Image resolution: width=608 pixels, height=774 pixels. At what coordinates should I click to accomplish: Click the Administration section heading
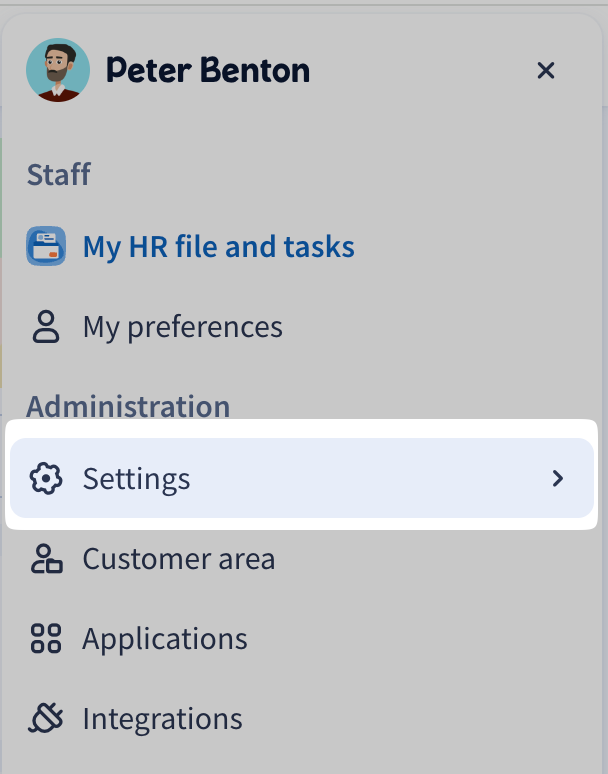(x=128, y=407)
